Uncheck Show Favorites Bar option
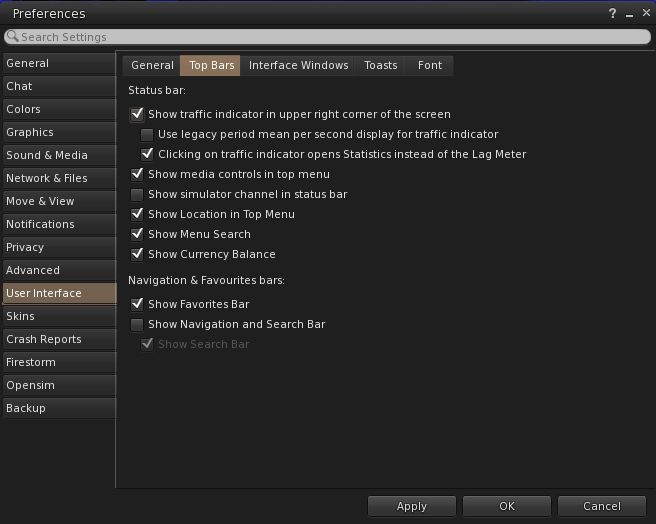This screenshot has width=656, height=524. coord(138,305)
